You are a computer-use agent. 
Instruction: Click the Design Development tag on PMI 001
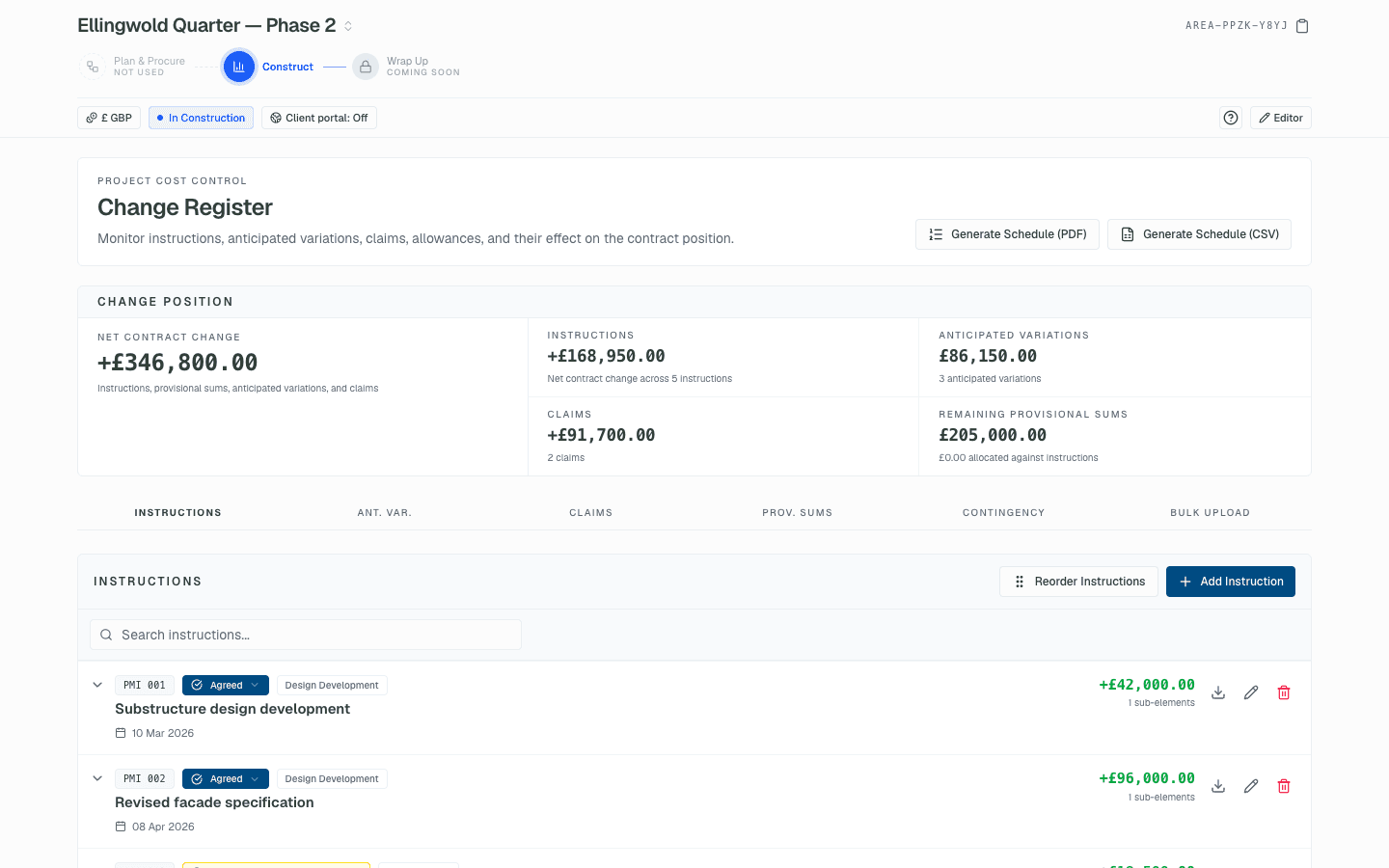(x=332, y=685)
